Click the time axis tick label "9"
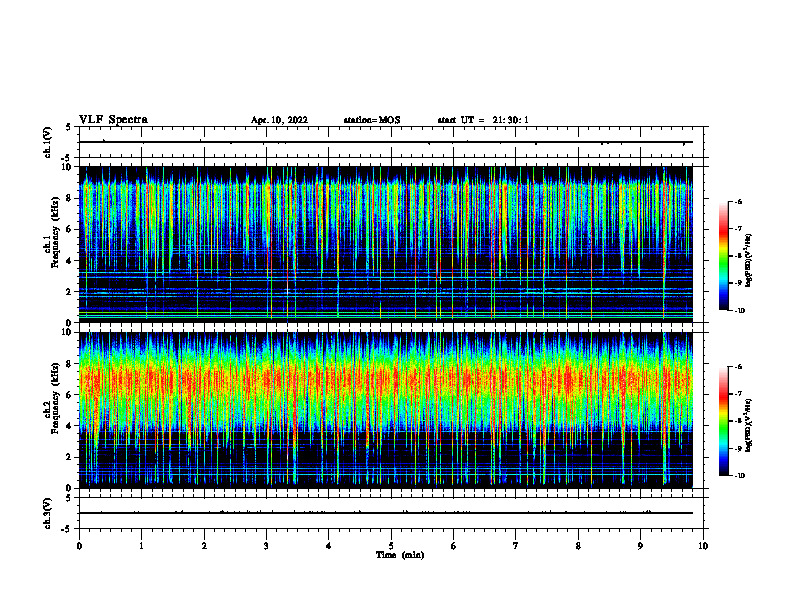Screen dimensions: 792x612 640,546
